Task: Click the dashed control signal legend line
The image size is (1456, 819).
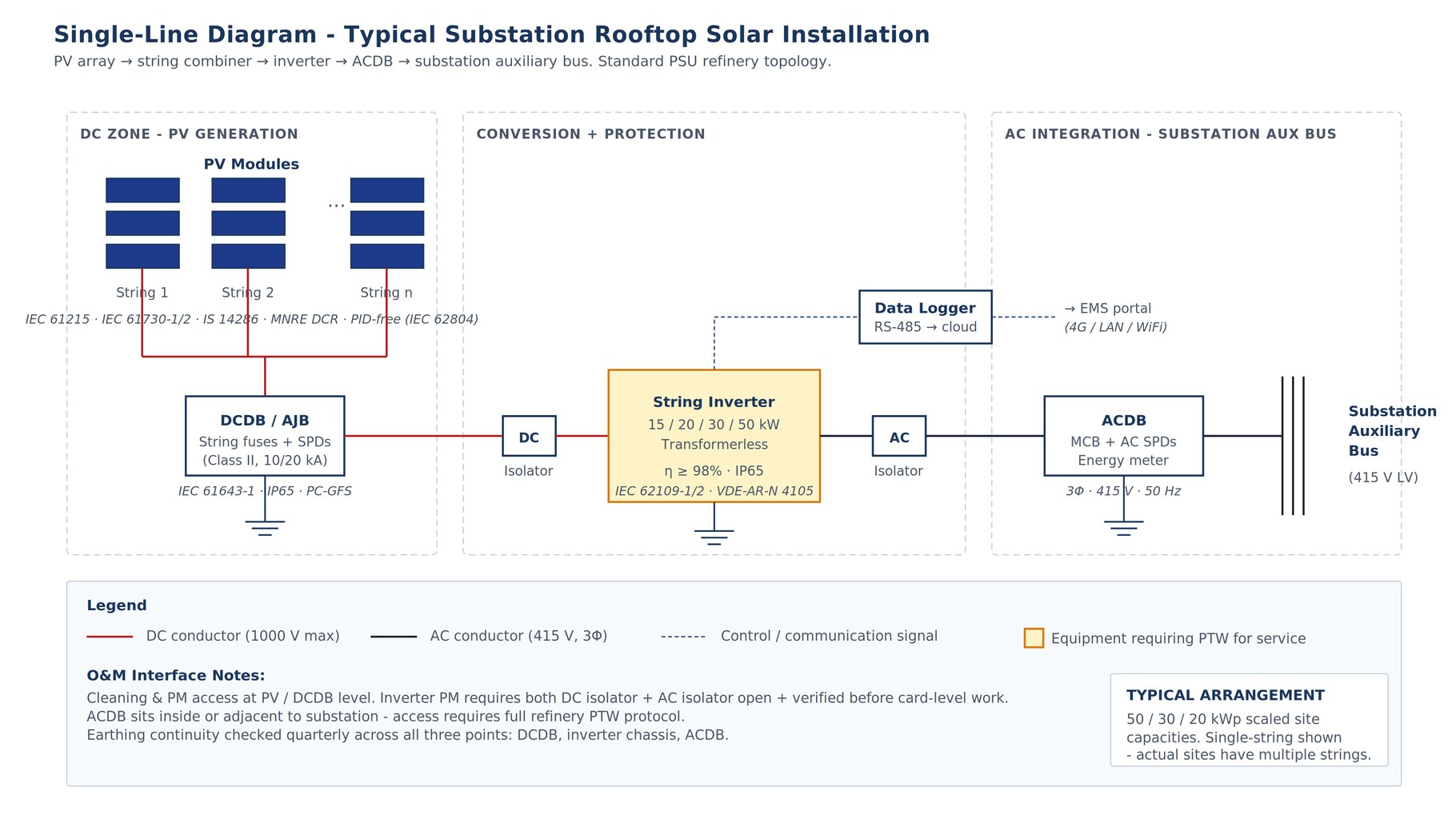Action: (683, 637)
